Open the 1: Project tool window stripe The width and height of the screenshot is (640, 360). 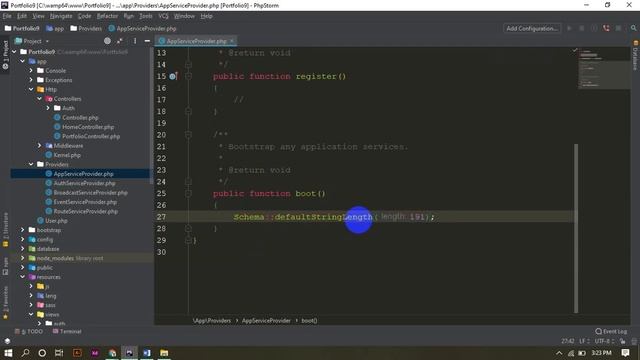tap(5, 56)
